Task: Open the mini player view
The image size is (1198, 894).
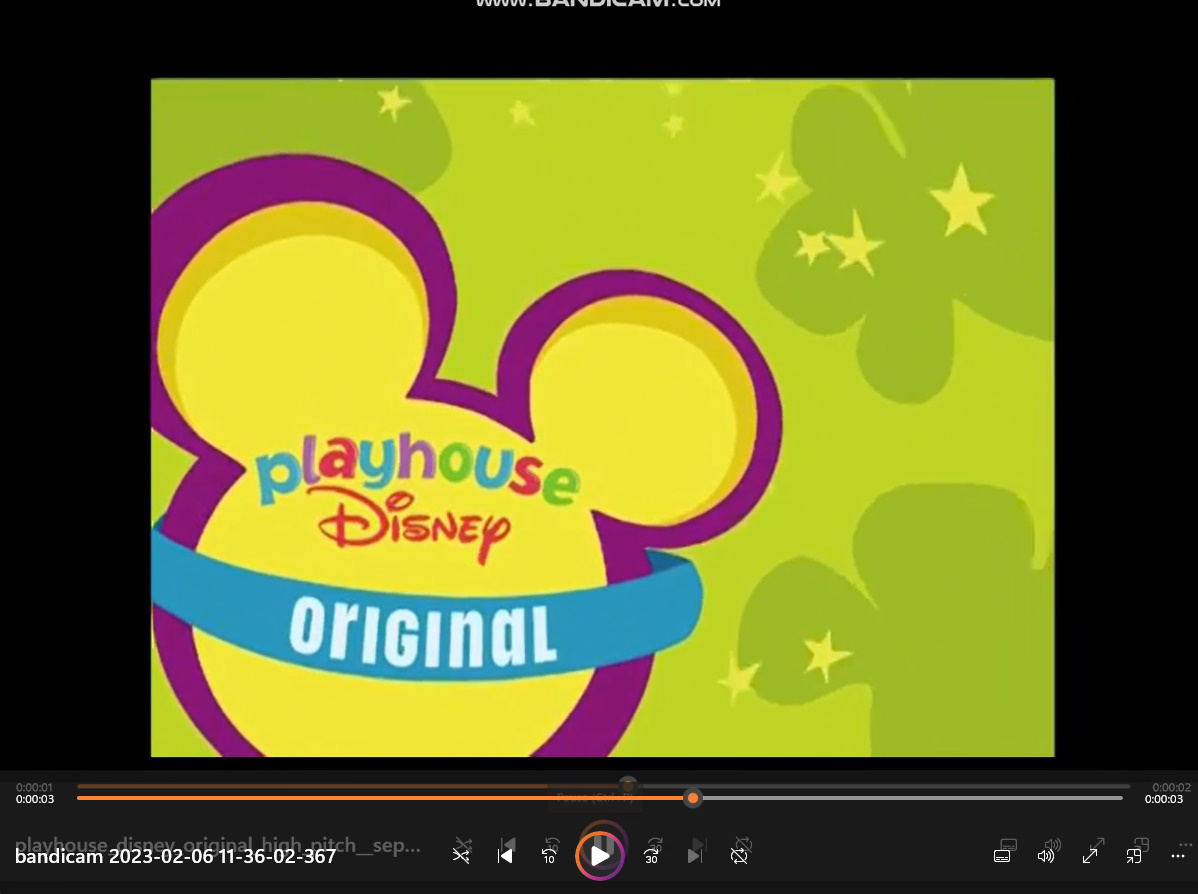Action: tap(1135, 855)
